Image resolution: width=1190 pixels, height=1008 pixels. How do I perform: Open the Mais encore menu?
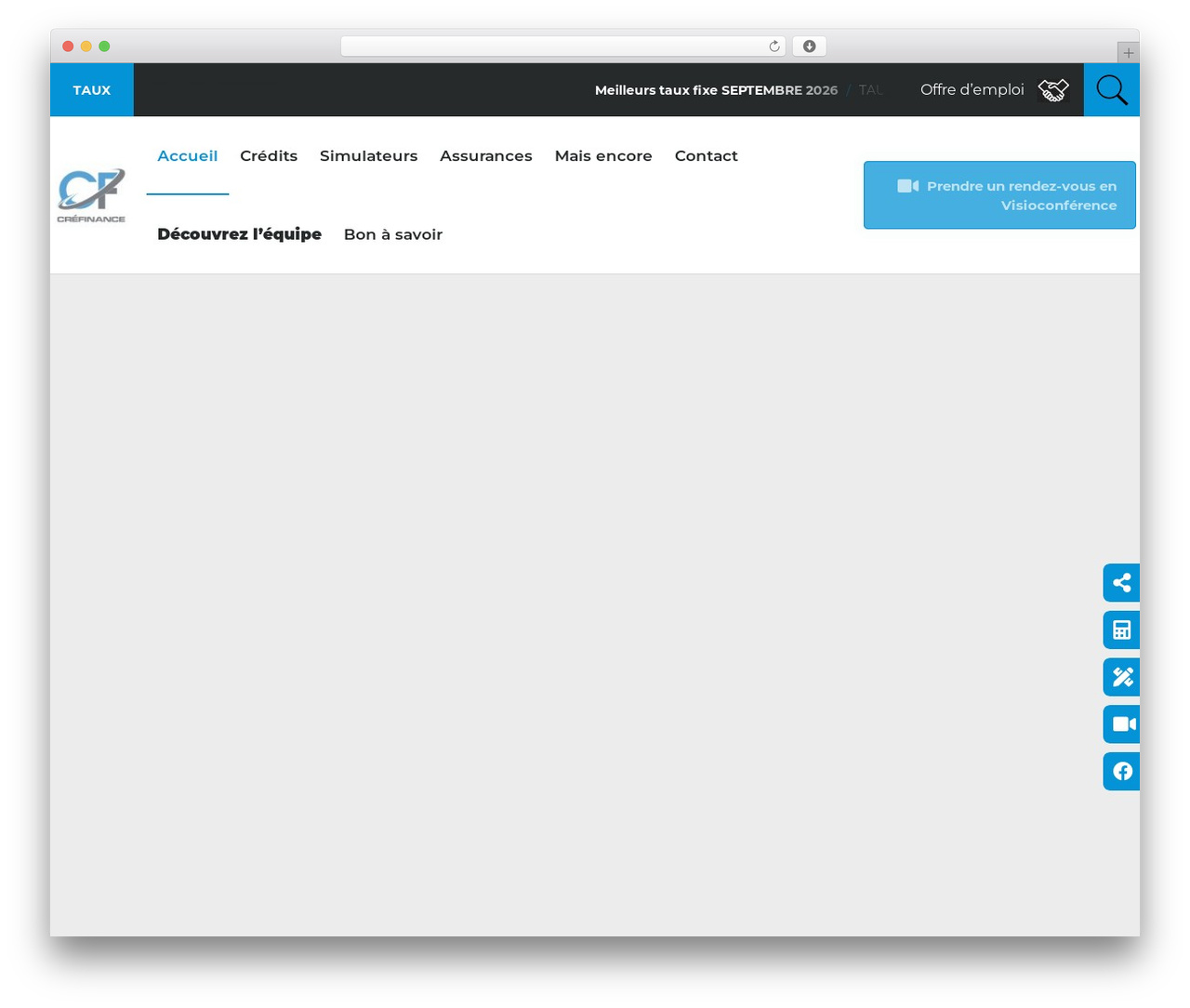603,155
